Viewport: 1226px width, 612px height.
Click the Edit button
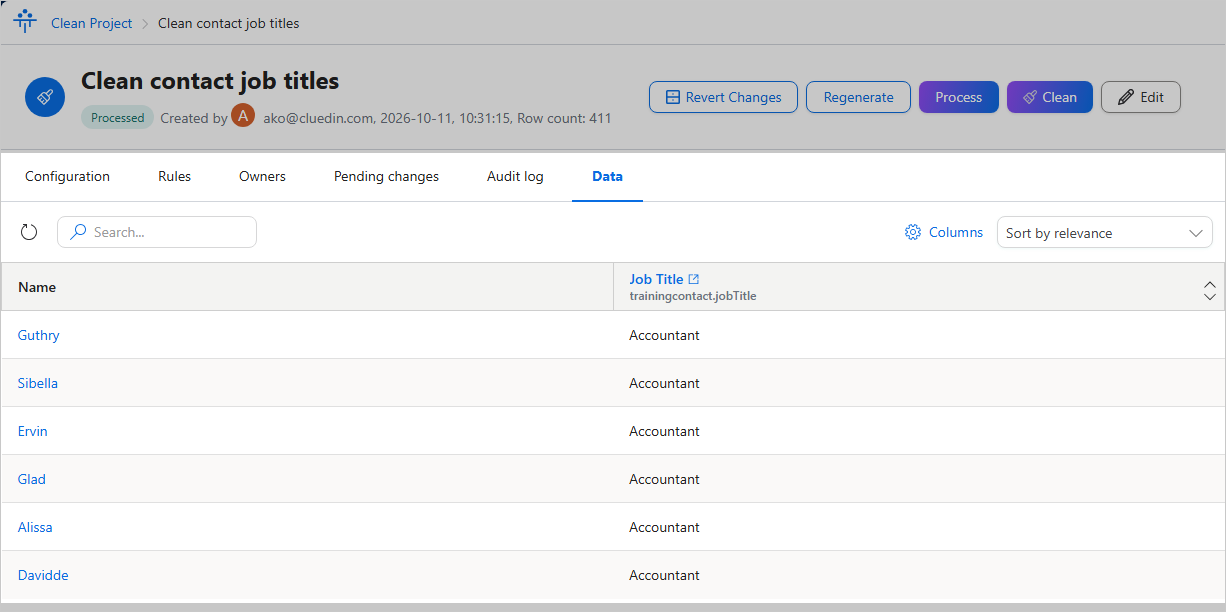(1141, 97)
